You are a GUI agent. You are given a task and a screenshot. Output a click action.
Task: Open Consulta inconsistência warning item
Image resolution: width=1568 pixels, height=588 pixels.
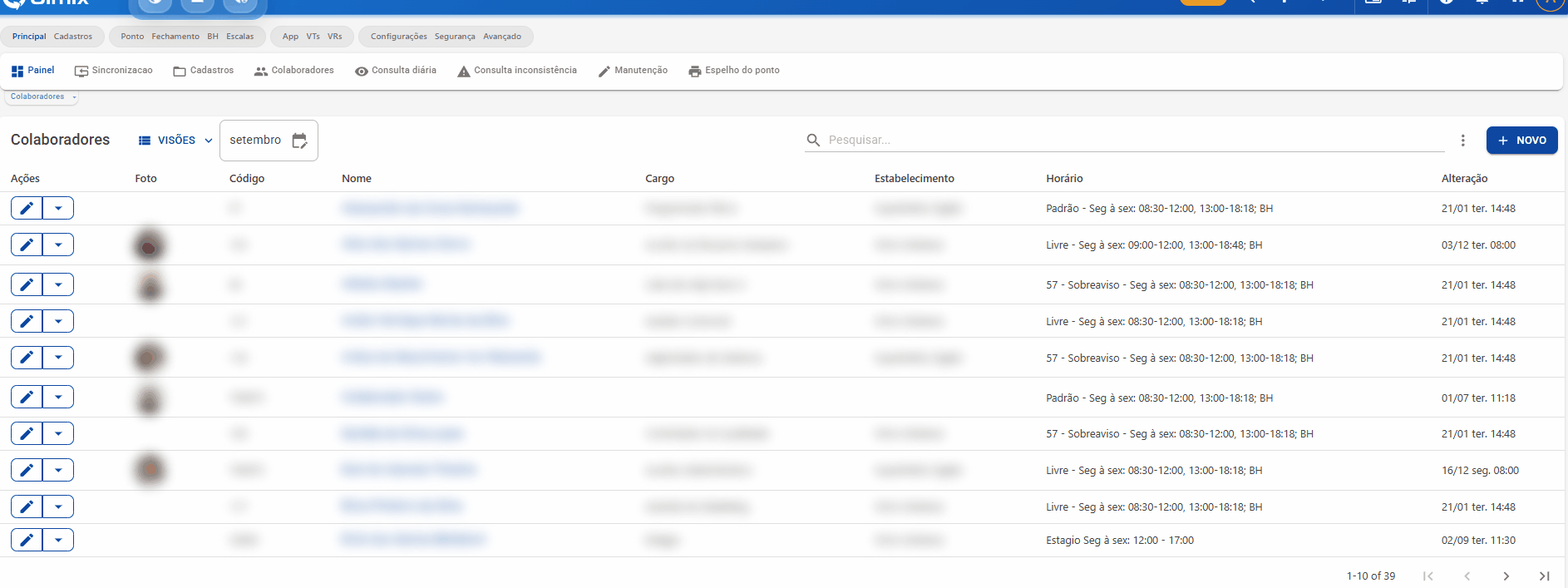517,71
